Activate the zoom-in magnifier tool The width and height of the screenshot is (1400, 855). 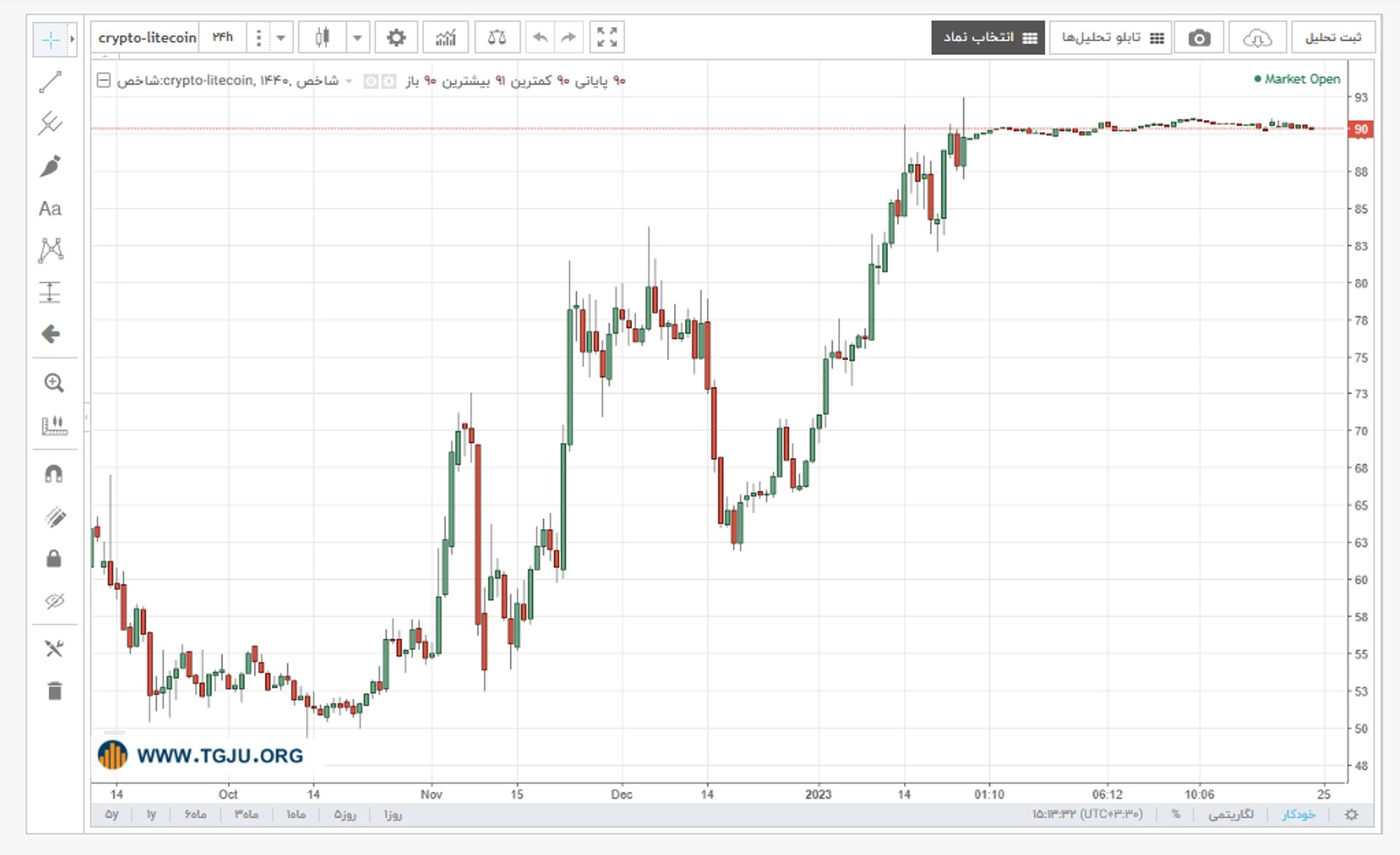click(54, 383)
